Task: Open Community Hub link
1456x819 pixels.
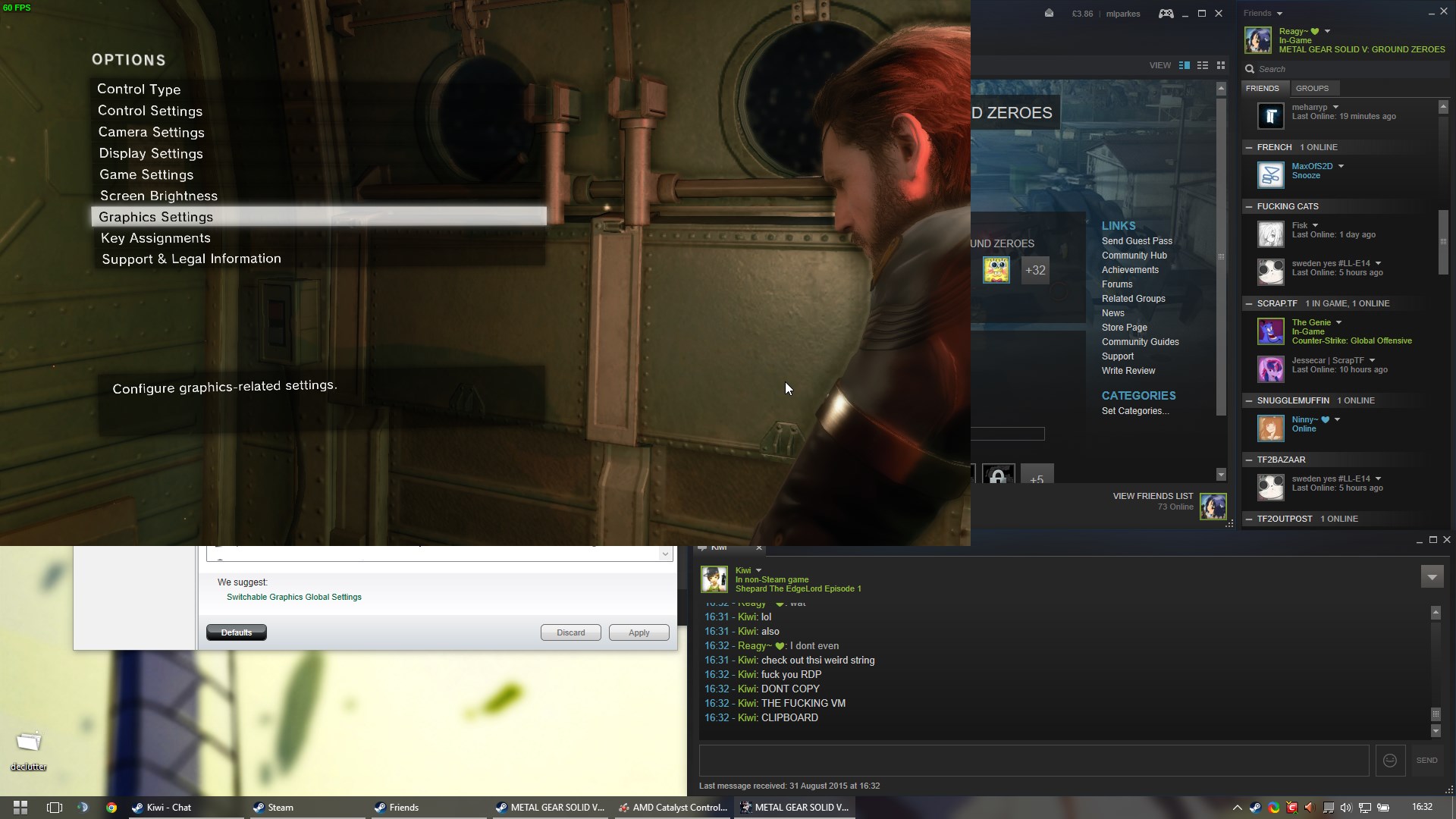Action: [1134, 256]
